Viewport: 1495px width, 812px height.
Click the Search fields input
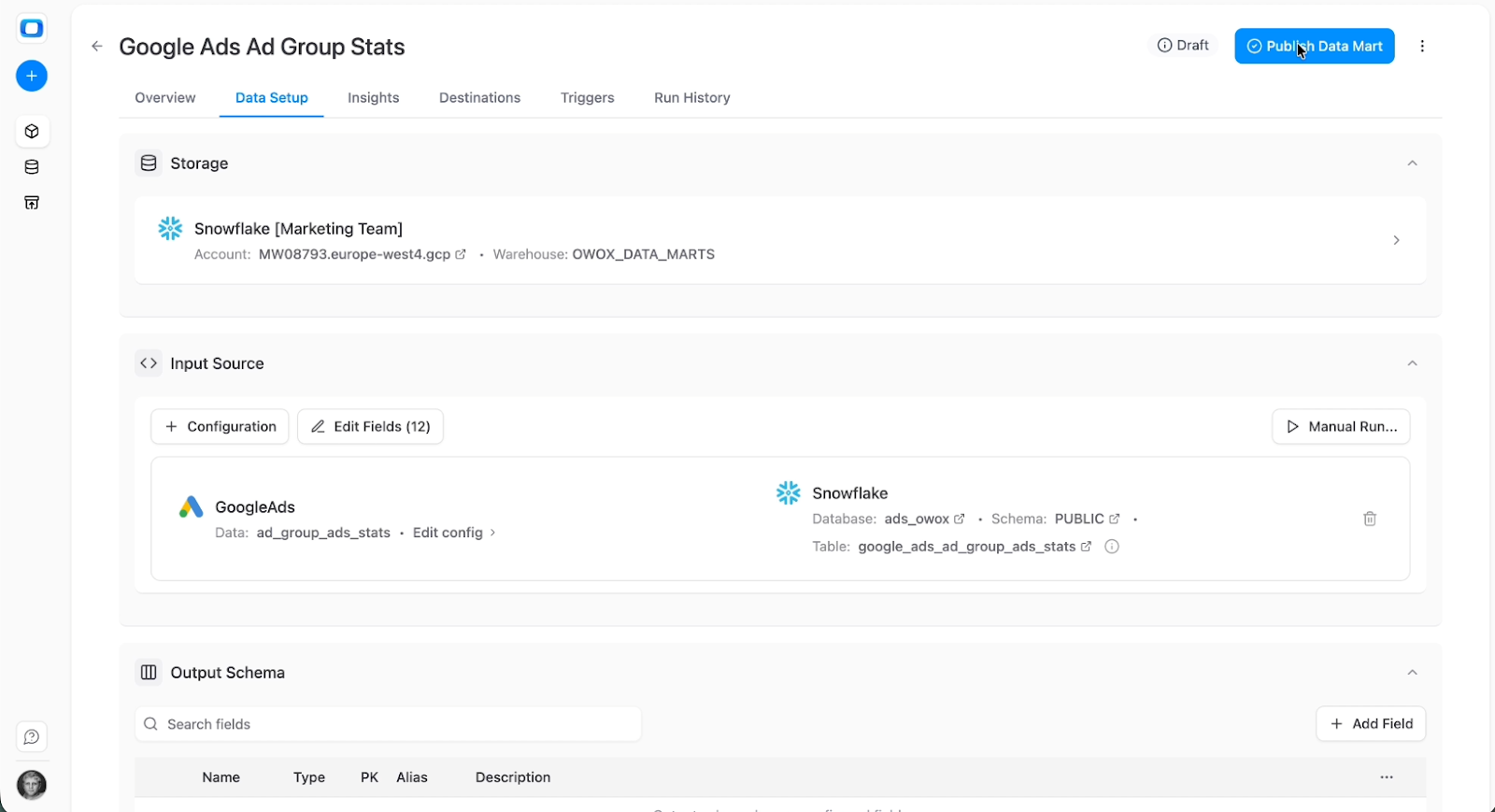point(388,724)
